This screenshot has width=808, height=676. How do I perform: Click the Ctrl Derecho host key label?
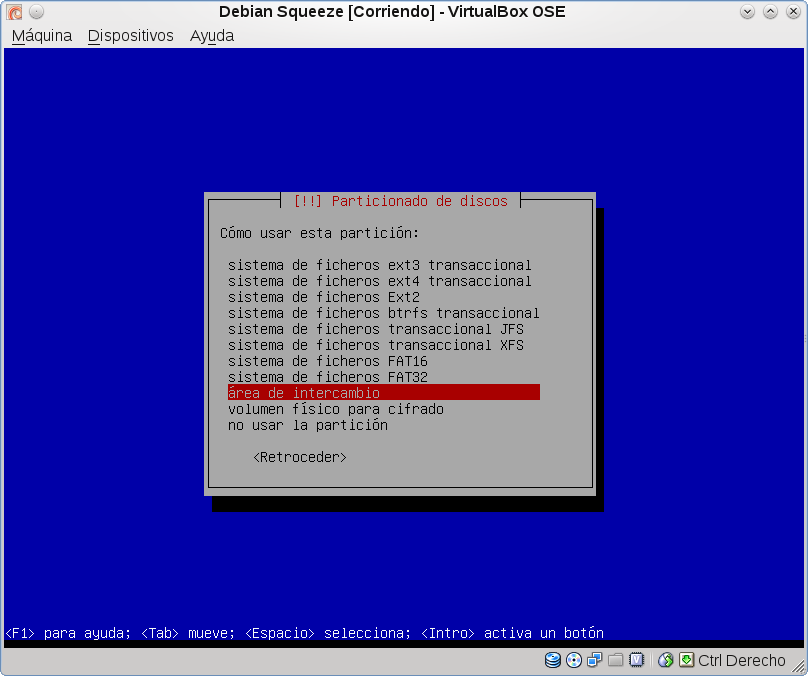[742, 660]
